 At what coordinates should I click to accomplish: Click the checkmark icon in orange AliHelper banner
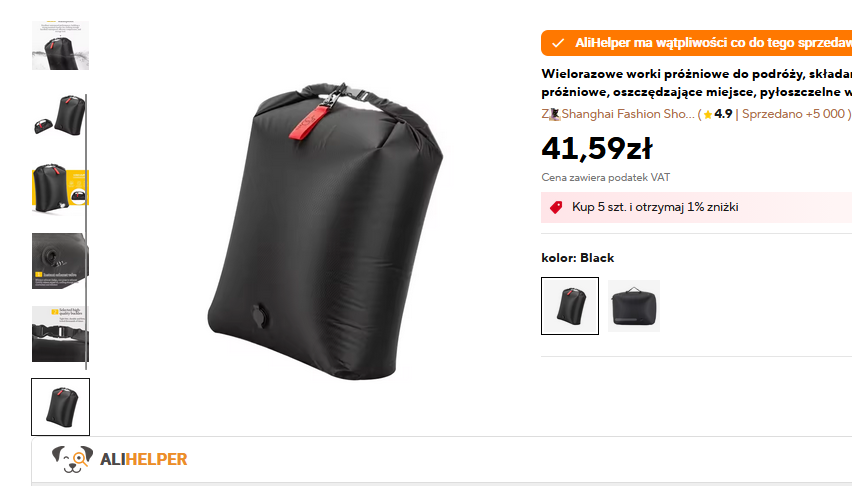click(558, 43)
